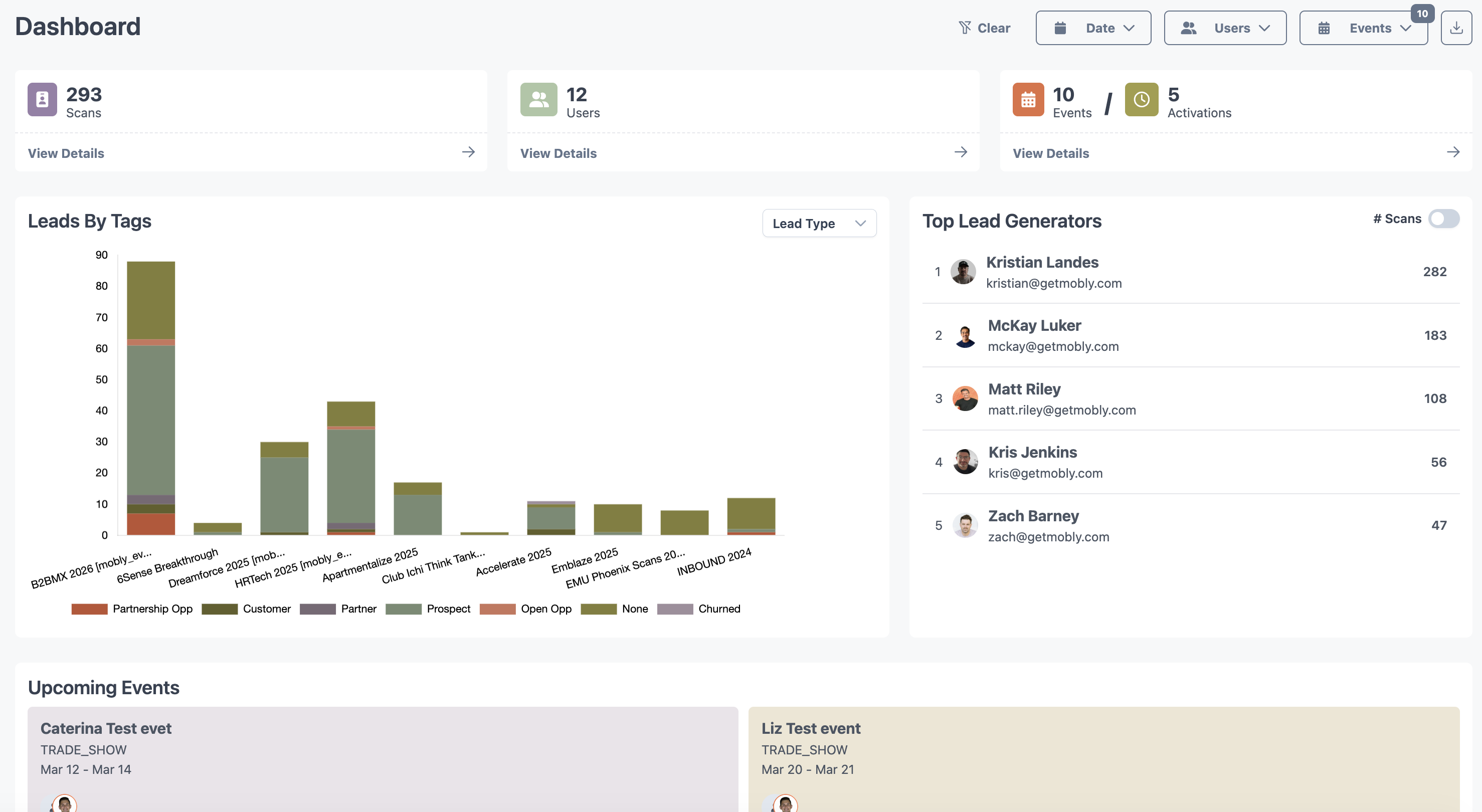Click the green Users group icon
The height and width of the screenshot is (812, 1482).
[538, 99]
